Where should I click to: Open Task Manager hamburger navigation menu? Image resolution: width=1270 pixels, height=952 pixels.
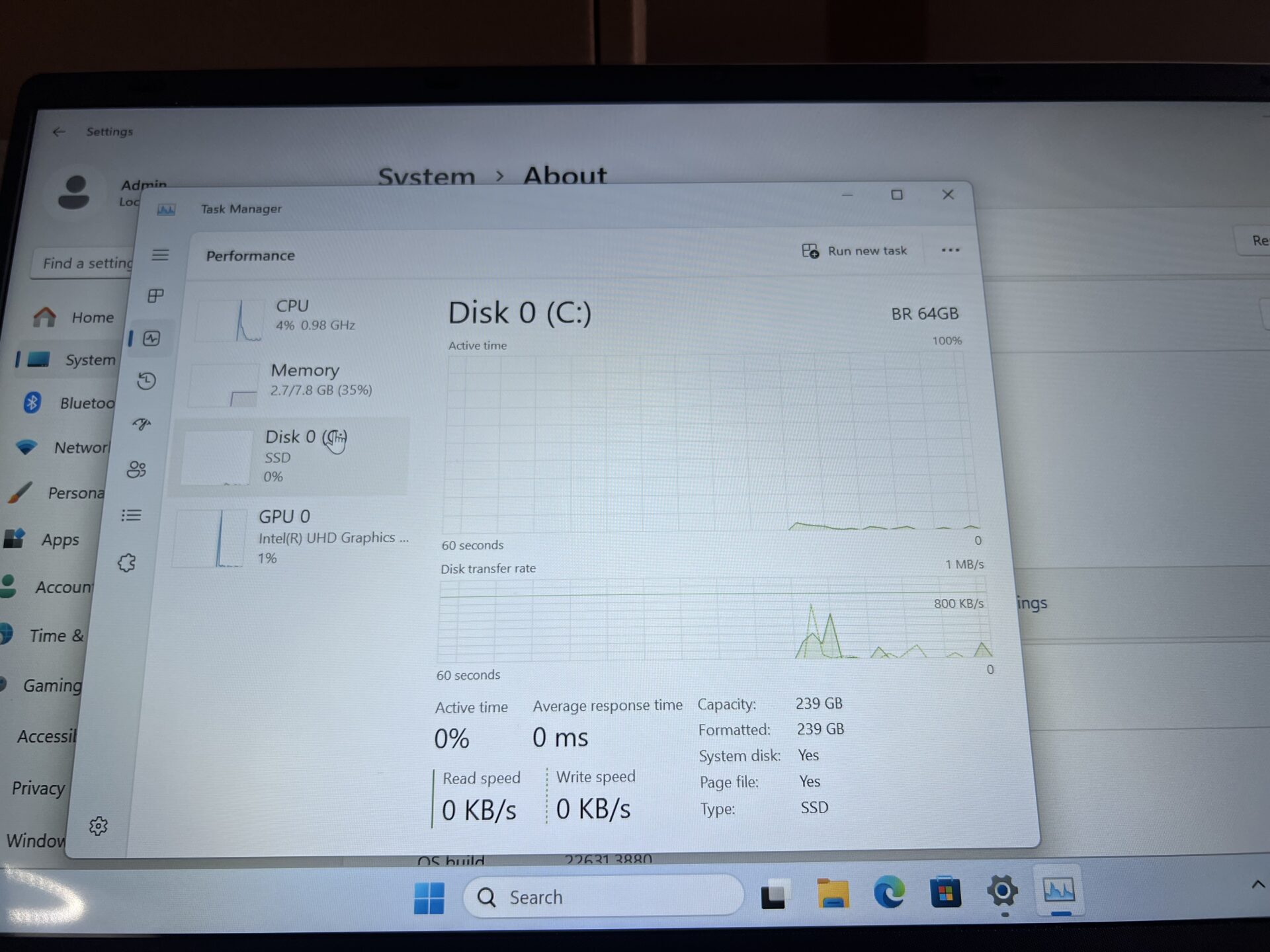point(160,255)
